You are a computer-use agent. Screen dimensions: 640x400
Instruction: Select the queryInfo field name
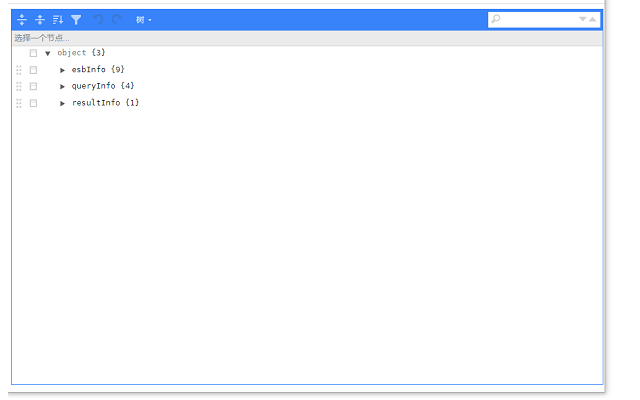pyautogui.click(x=93, y=86)
